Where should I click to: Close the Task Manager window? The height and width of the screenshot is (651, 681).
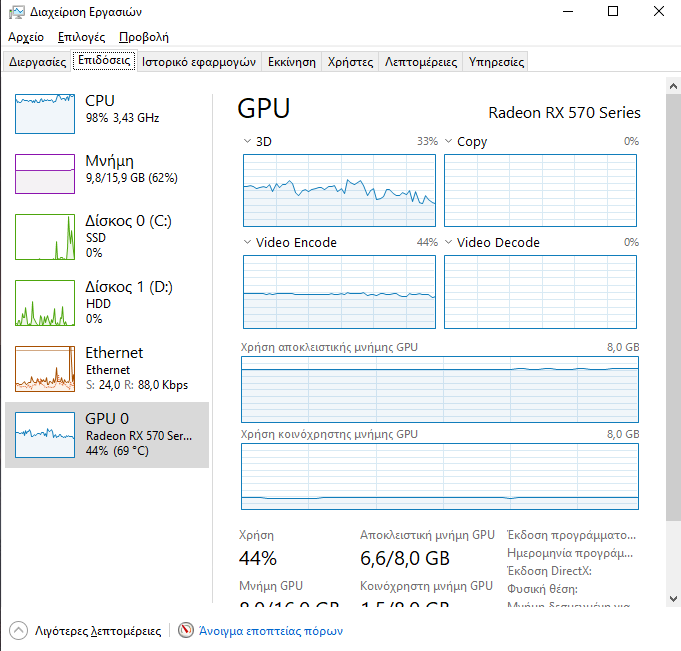tap(659, 11)
